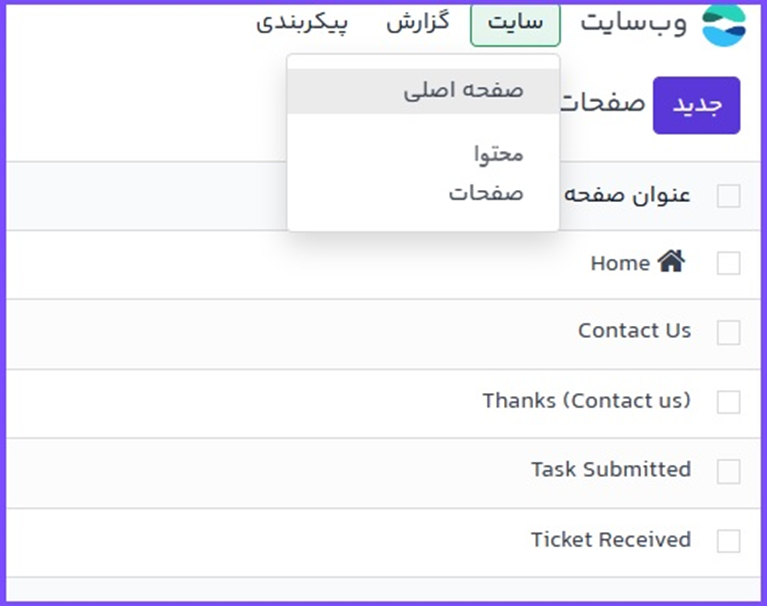Check the Home page row checkbox
The height and width of the screenshot is (606, 767).
click(729, 263)
